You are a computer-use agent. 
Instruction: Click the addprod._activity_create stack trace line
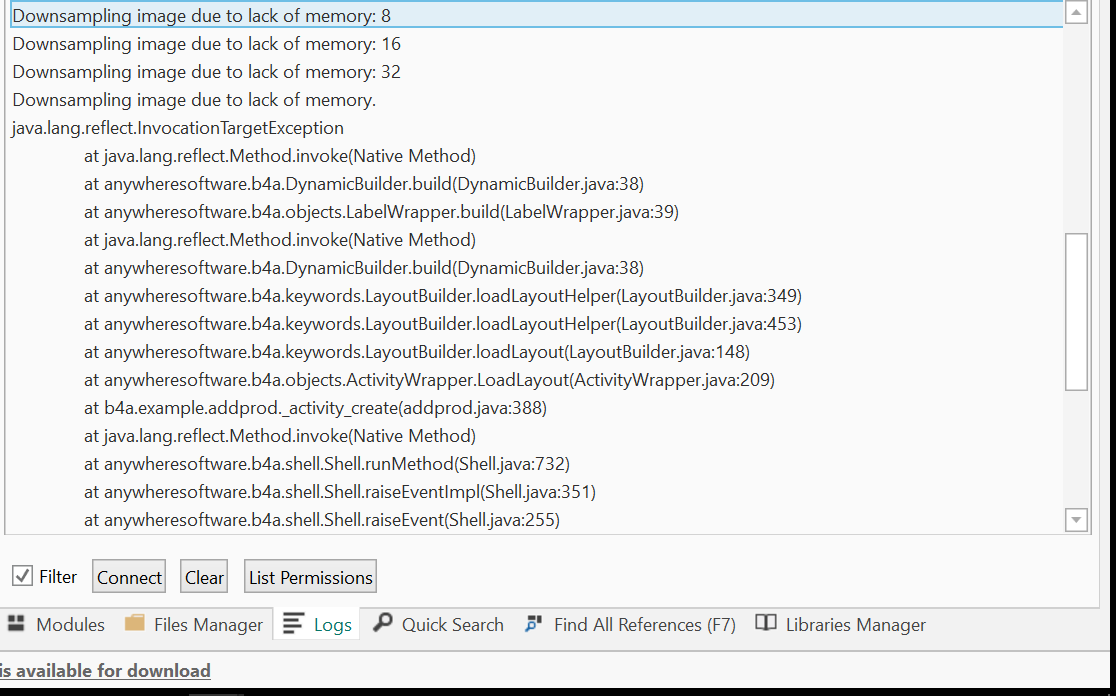tap(315, 408)
